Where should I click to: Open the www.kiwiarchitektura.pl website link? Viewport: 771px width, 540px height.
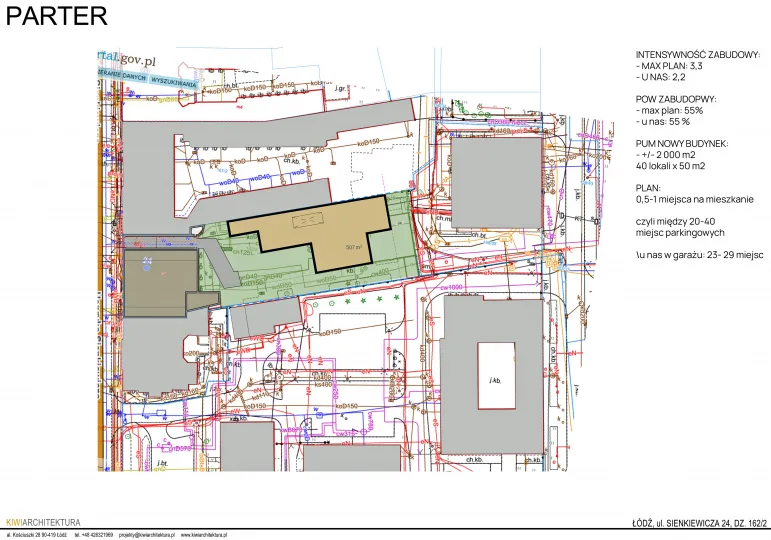[205, 535]
